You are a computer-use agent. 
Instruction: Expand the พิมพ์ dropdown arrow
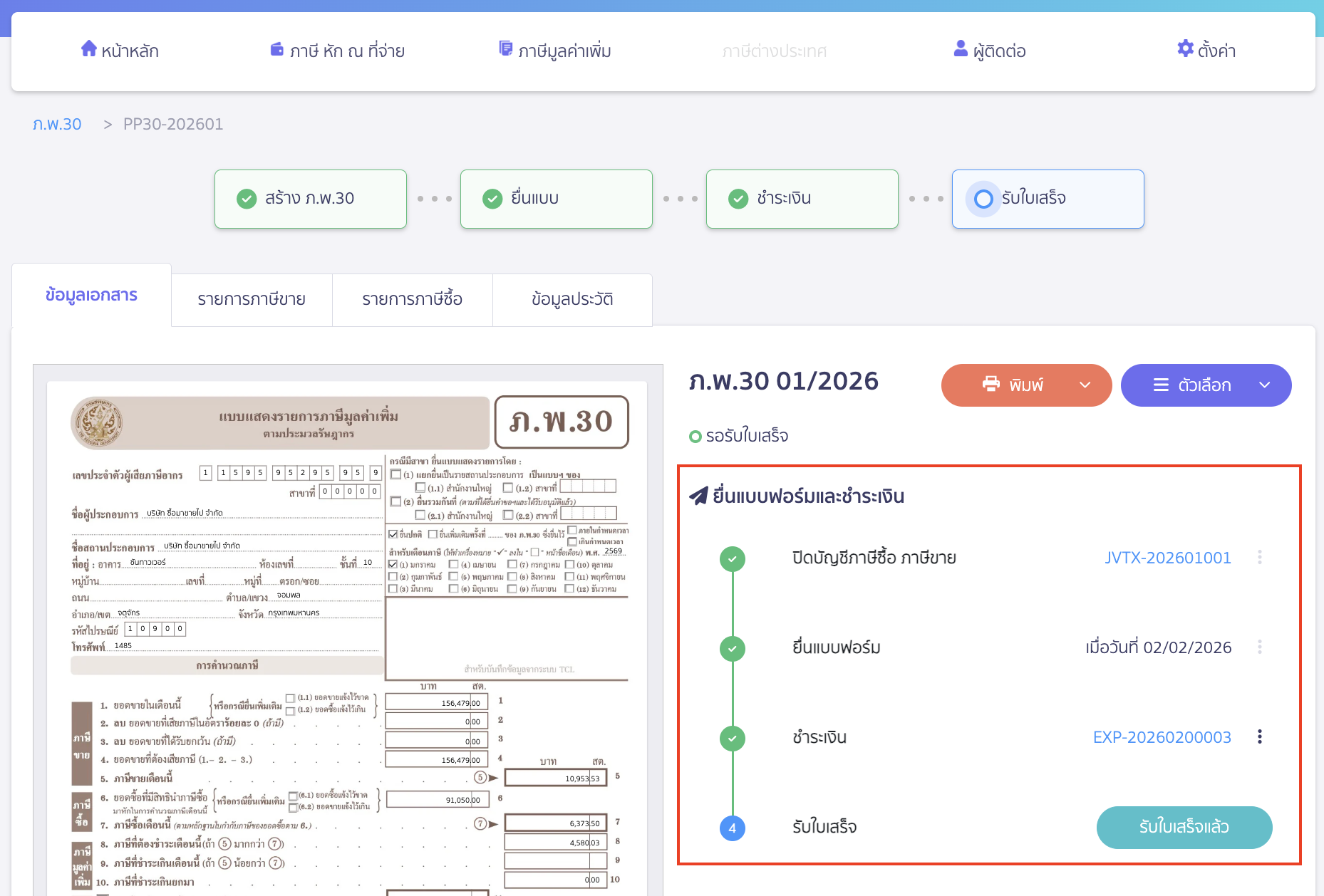click(x=1085, y=385)
